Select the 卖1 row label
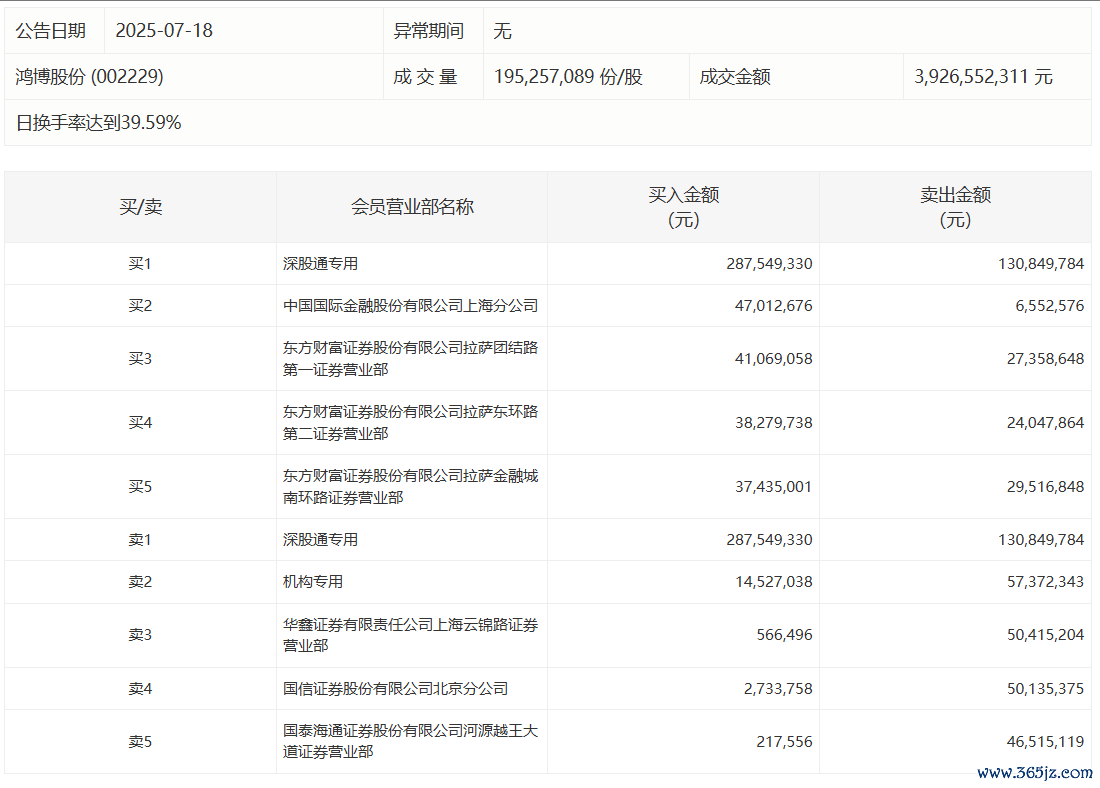 point(140,540)
